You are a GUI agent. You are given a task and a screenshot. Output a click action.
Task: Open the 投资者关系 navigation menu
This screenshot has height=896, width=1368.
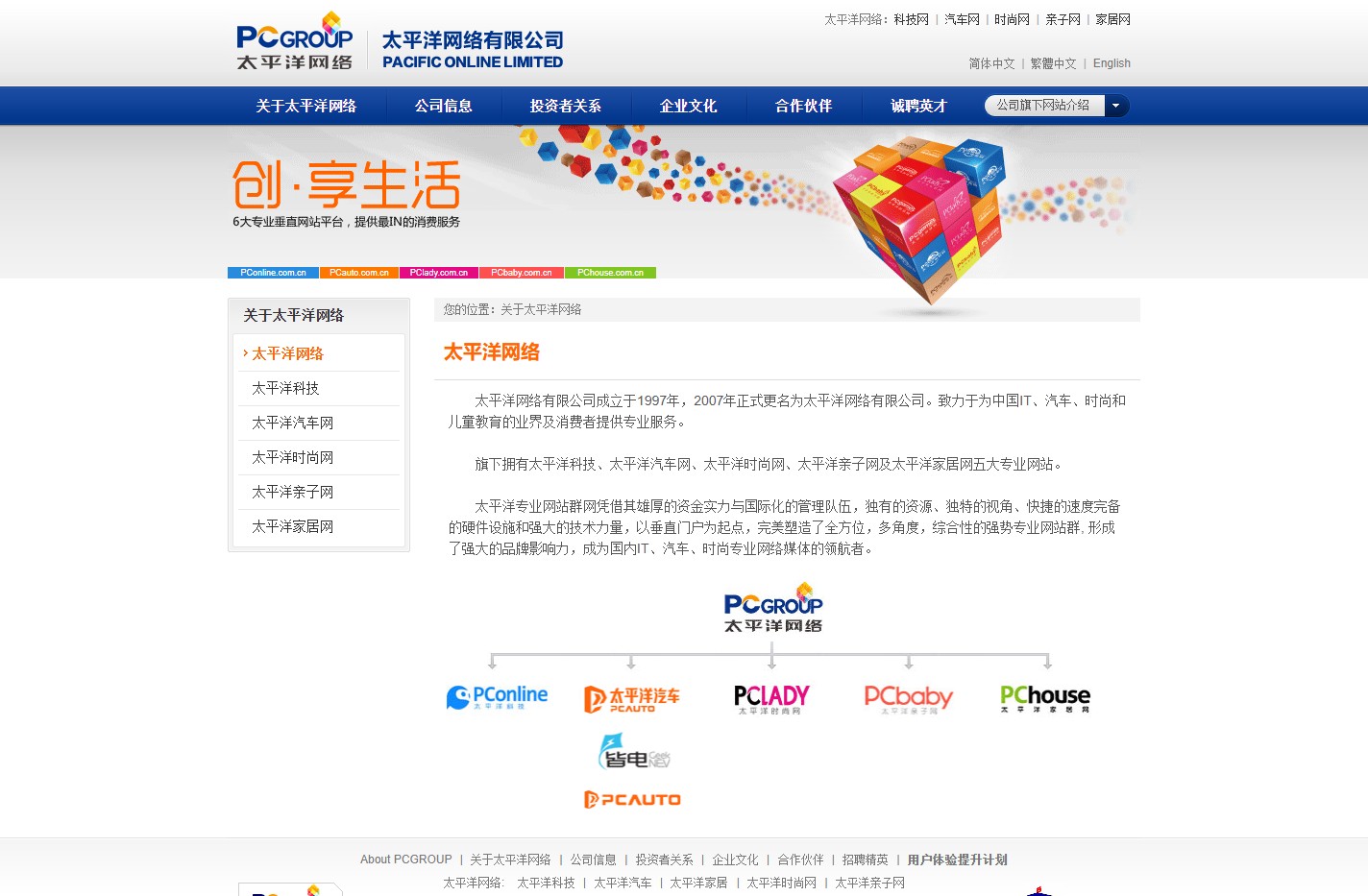(566, 106)
